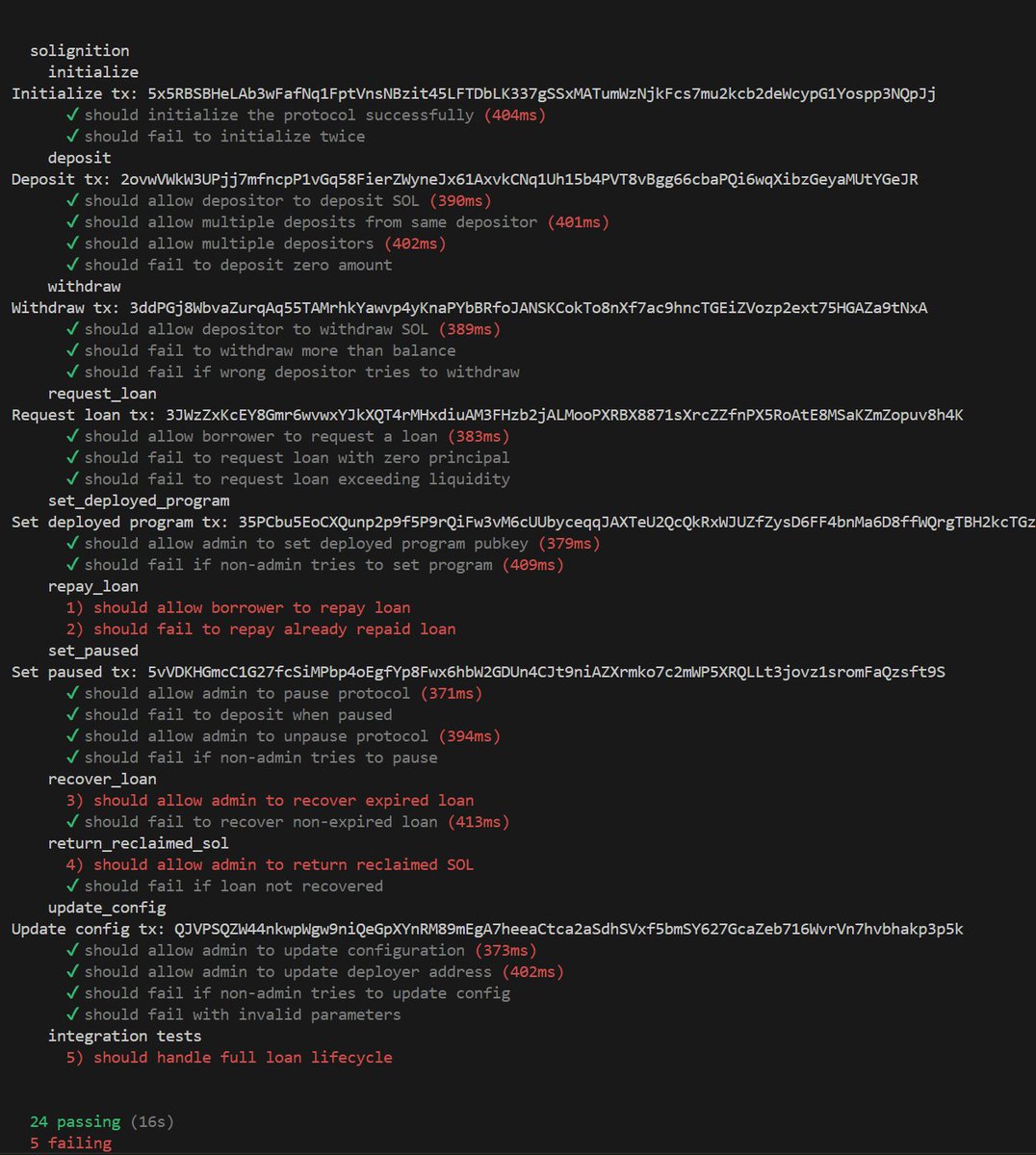Click failing test "1) should allow borrower to repay loan"

[x=239, y=607]
